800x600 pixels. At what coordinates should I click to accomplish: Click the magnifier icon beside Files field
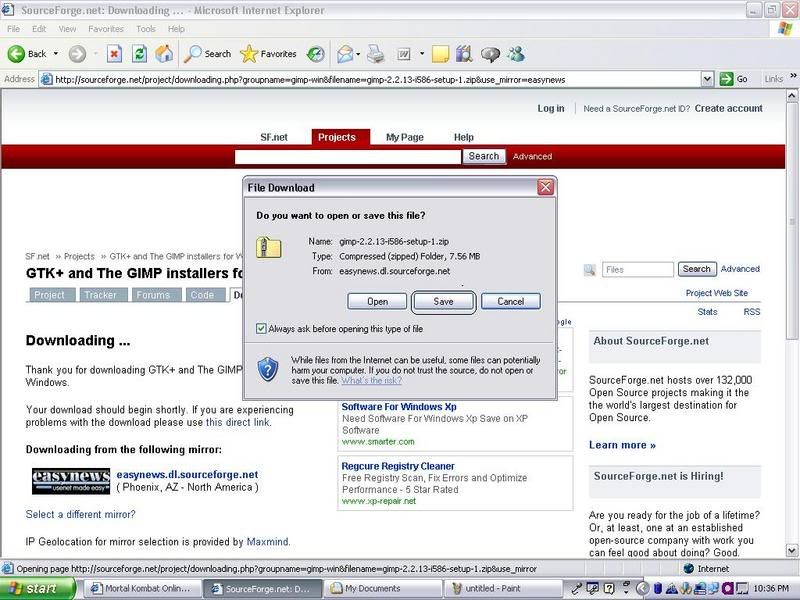coord(589,270)
